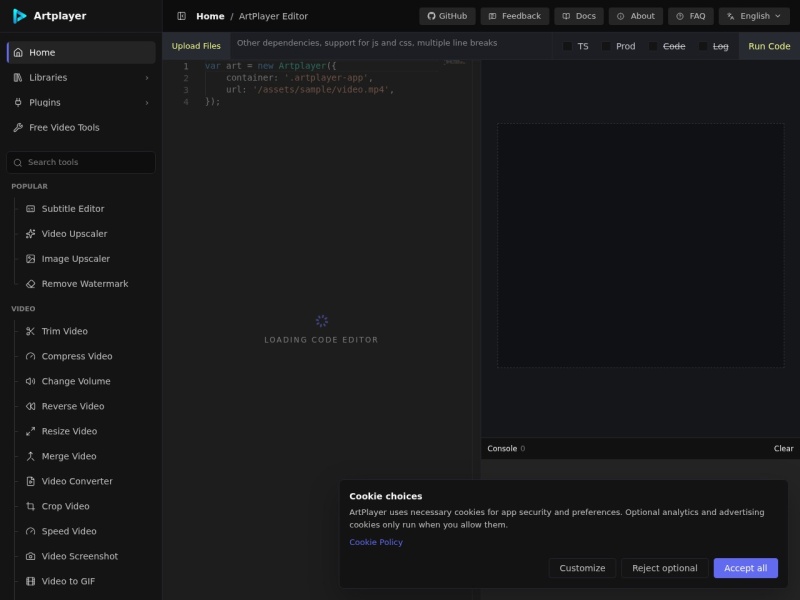Screen dimensions: 800x600
Task: Click the GitHub octocat icon
Action: pos(431,16)
